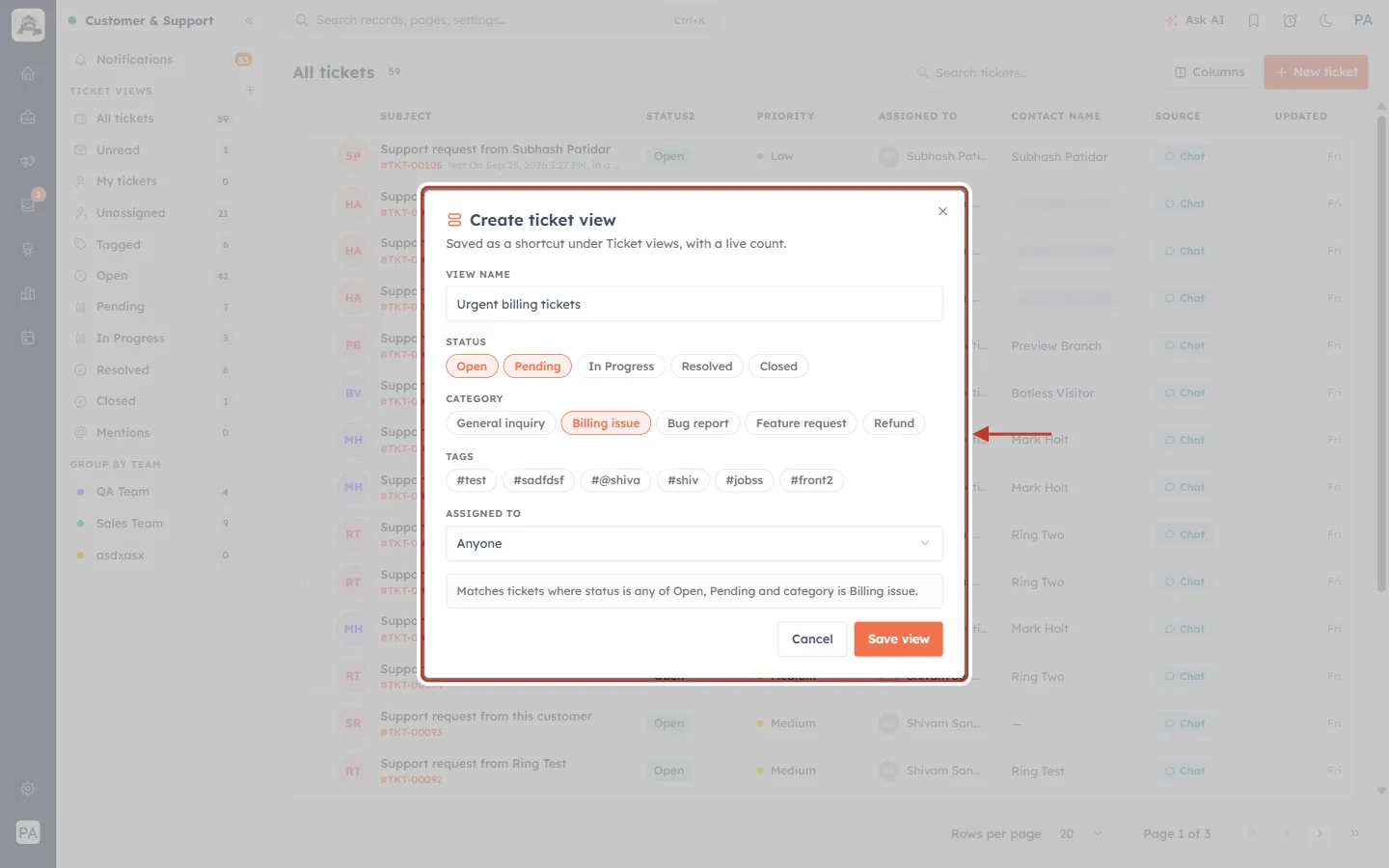Deselect the Open status chip in dialog
The image size is (1389, 868).
(472, 366)
